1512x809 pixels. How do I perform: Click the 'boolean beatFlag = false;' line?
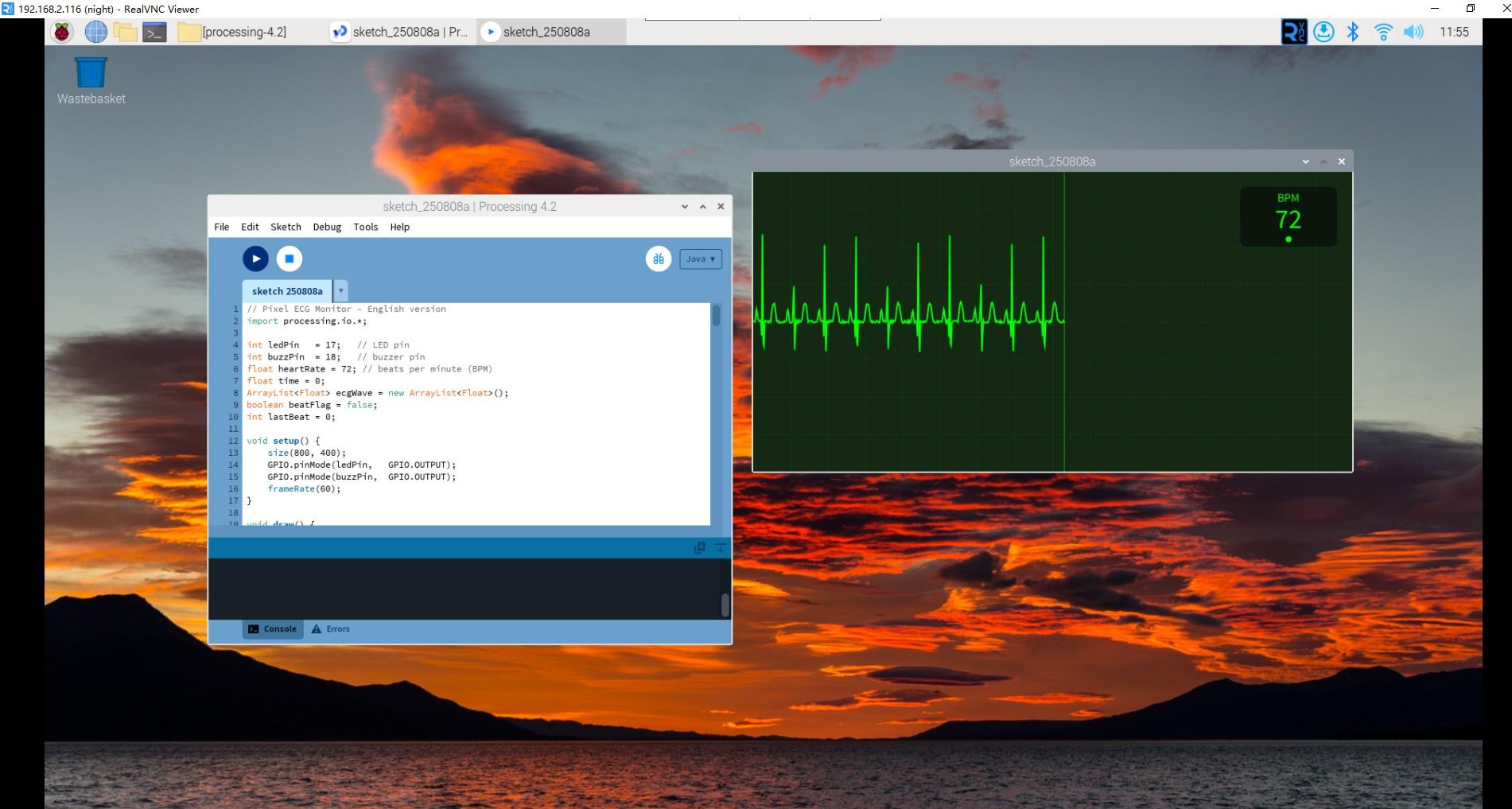point(312,404)
